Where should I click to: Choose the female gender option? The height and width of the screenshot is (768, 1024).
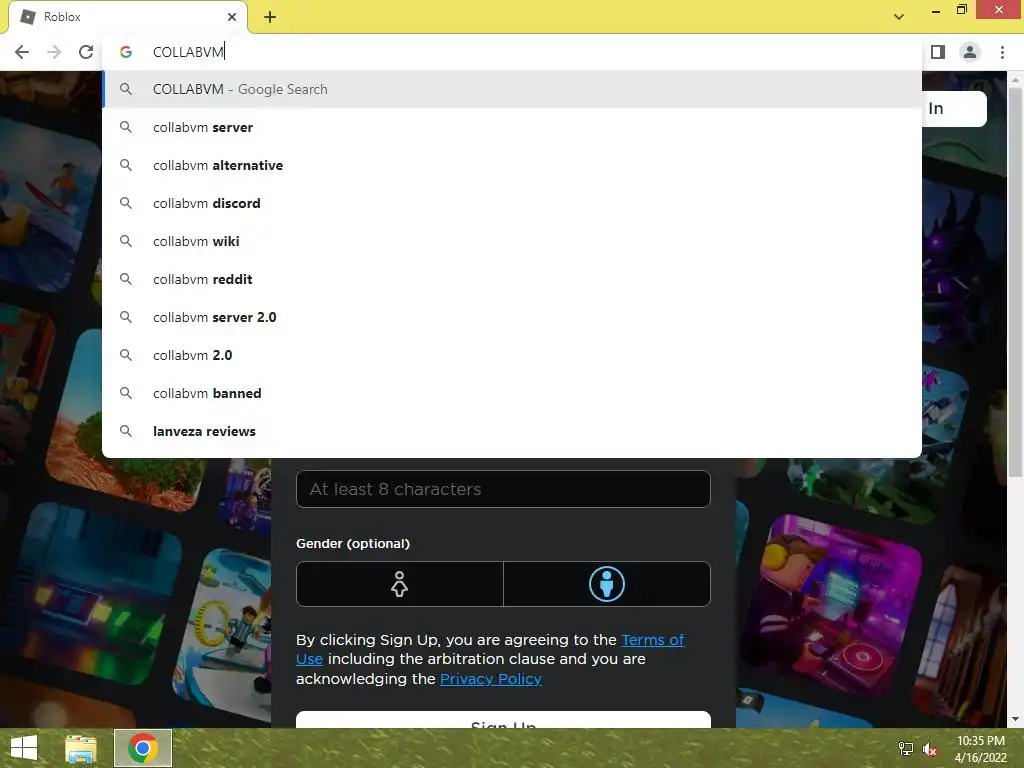tap(400, 584)
